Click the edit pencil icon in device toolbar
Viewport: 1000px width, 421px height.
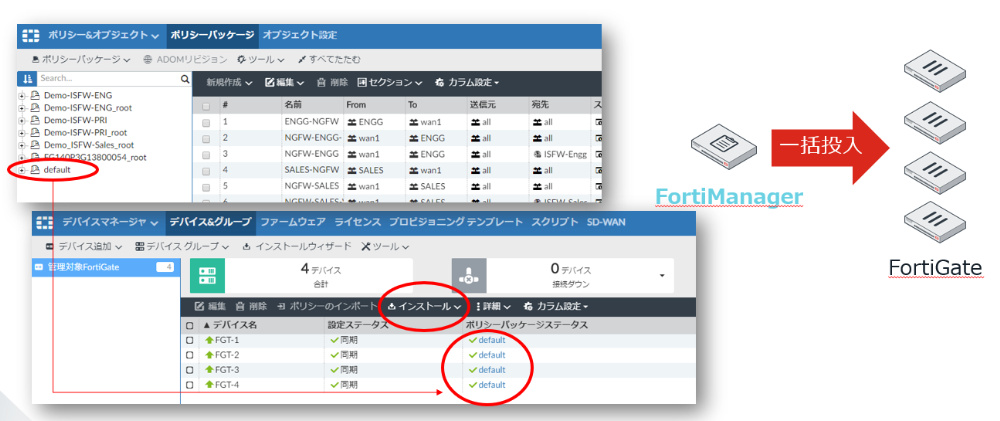(198, 307)
